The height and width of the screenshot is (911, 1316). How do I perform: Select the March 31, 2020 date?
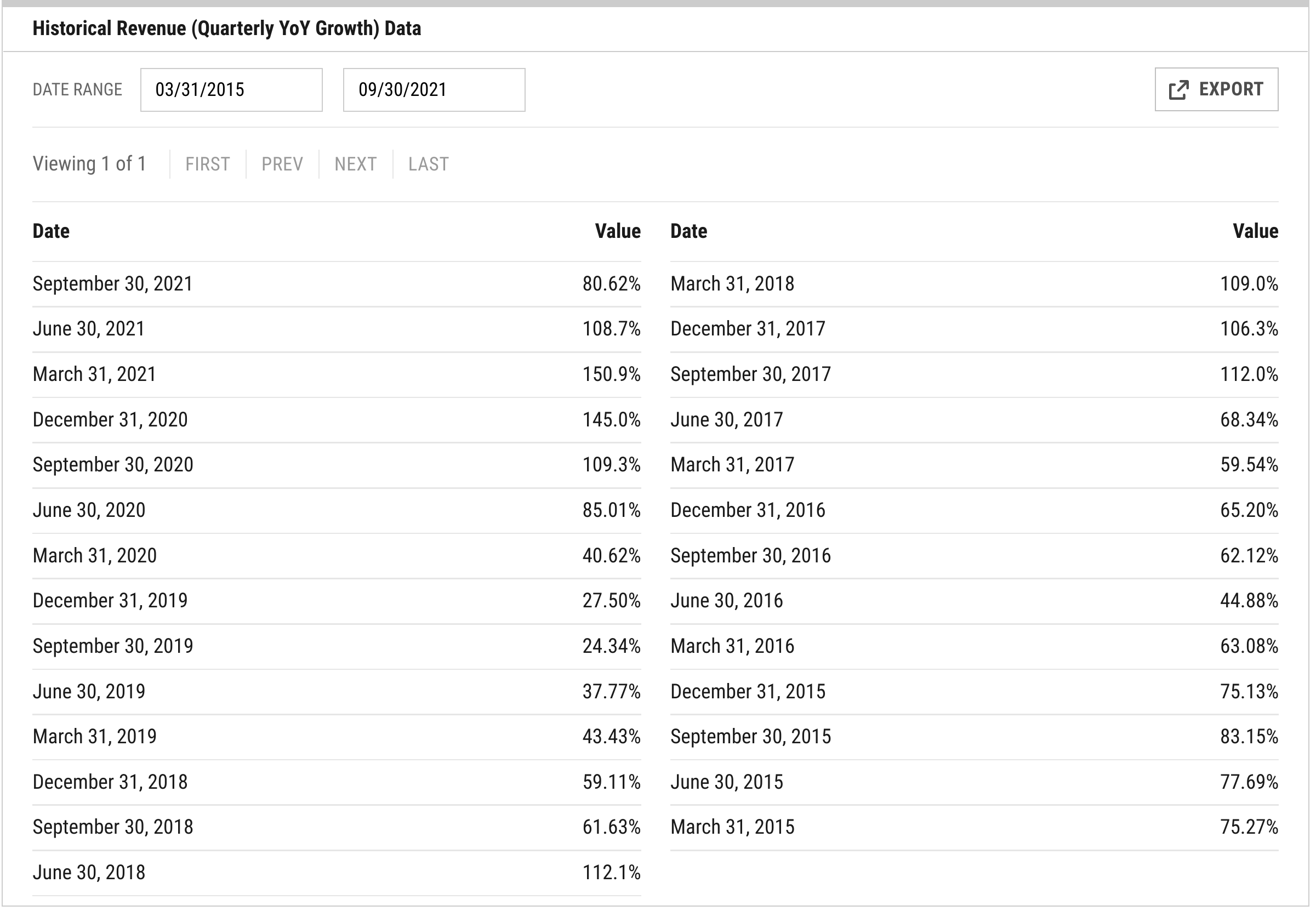95,555
